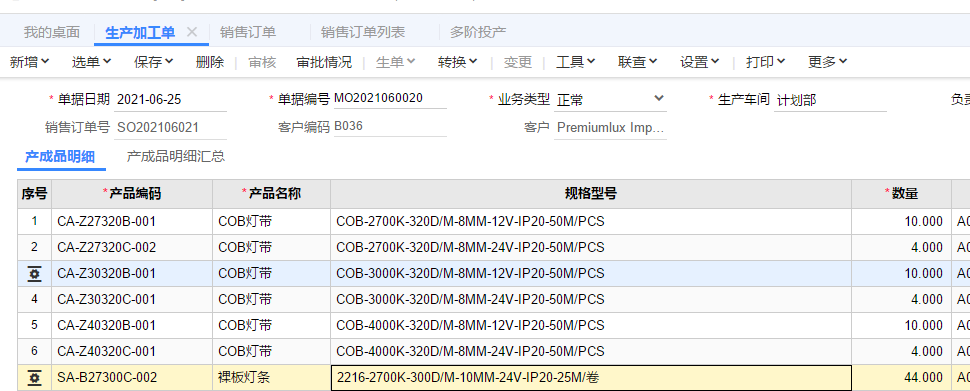Image resolution: width=970 pixels, height=391 pixels.
Task: Click the 2216-2700K-300D/M-10MM-24V-IP20-25M/卷 spec cell
Action: (591, 377)
